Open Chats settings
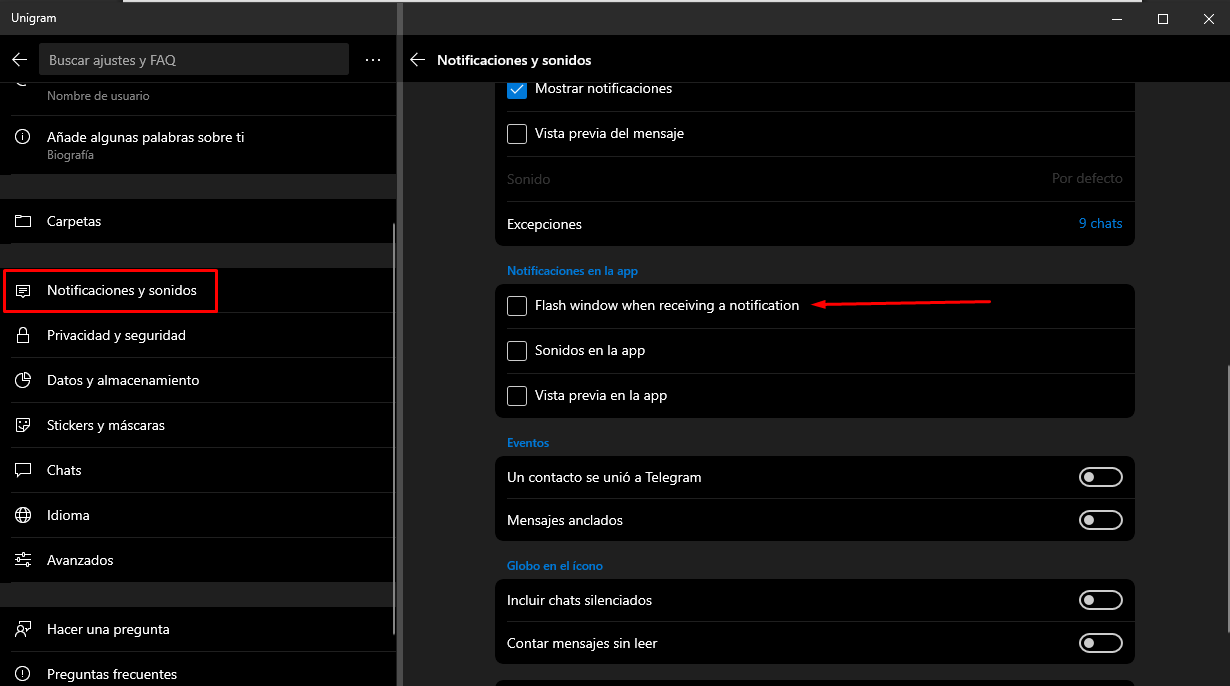The width and height of the screenshot is (1230, 686). coord(198,471)
